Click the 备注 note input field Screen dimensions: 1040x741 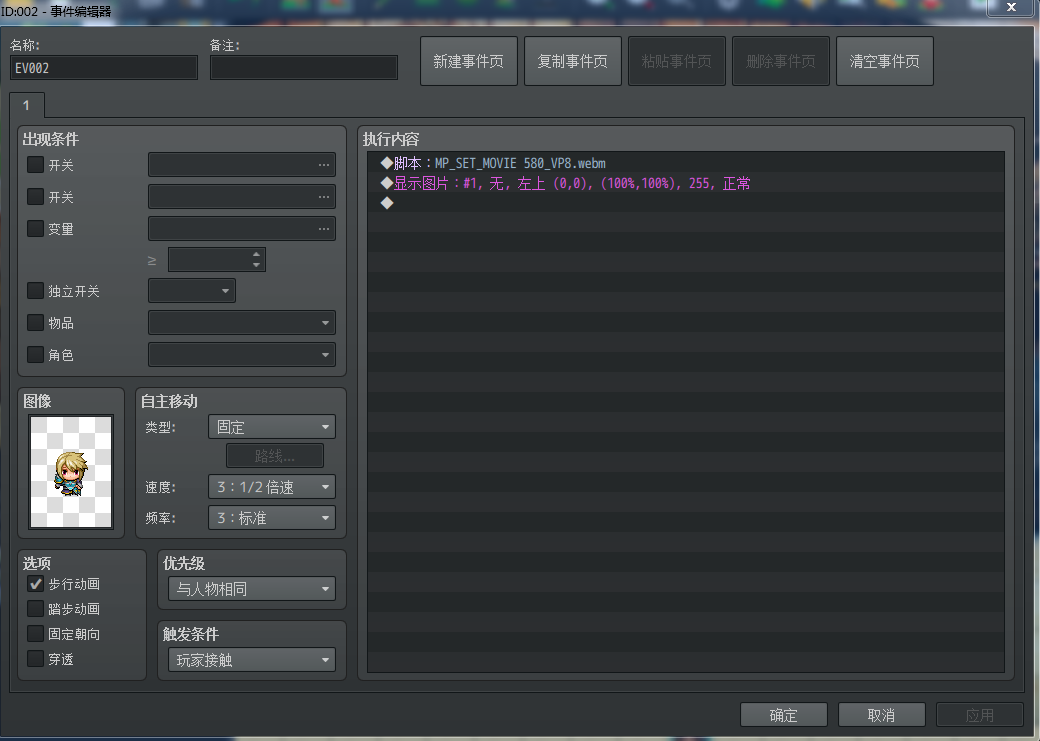[304, 68]
